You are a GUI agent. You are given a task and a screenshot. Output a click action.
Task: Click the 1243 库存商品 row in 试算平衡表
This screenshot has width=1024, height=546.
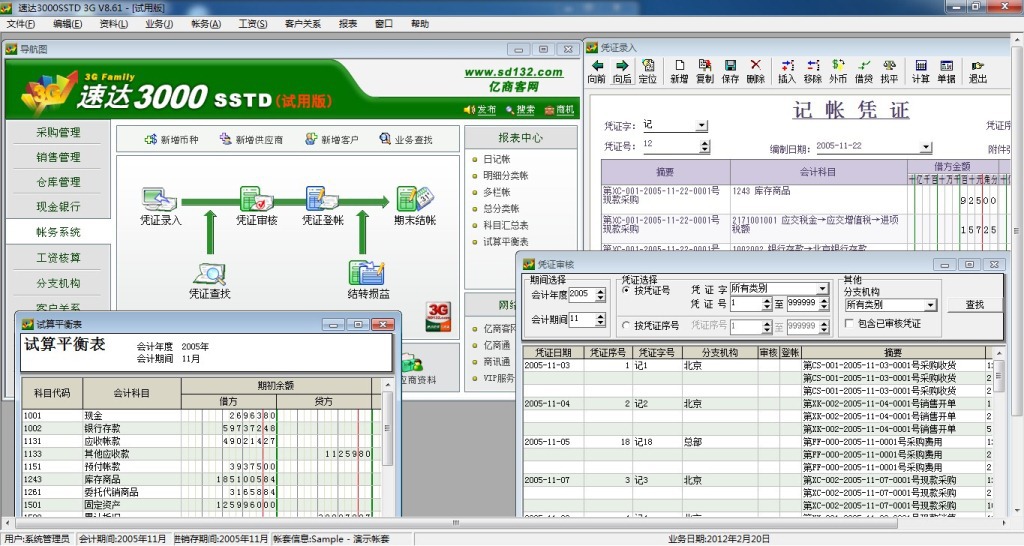201,479
